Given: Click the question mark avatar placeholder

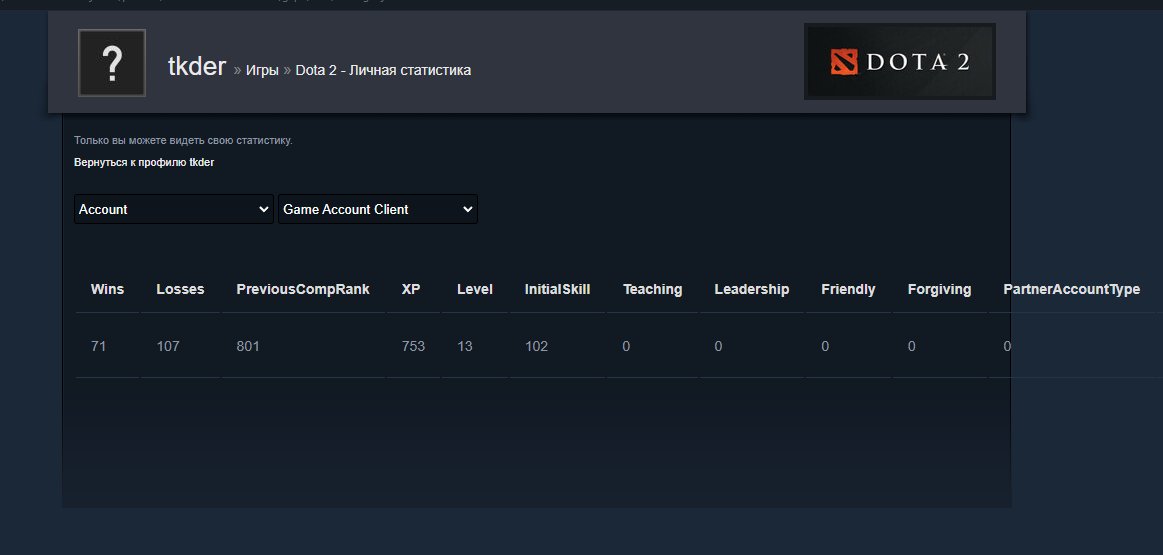Looking at the screenshot, I should coord(112,63).
